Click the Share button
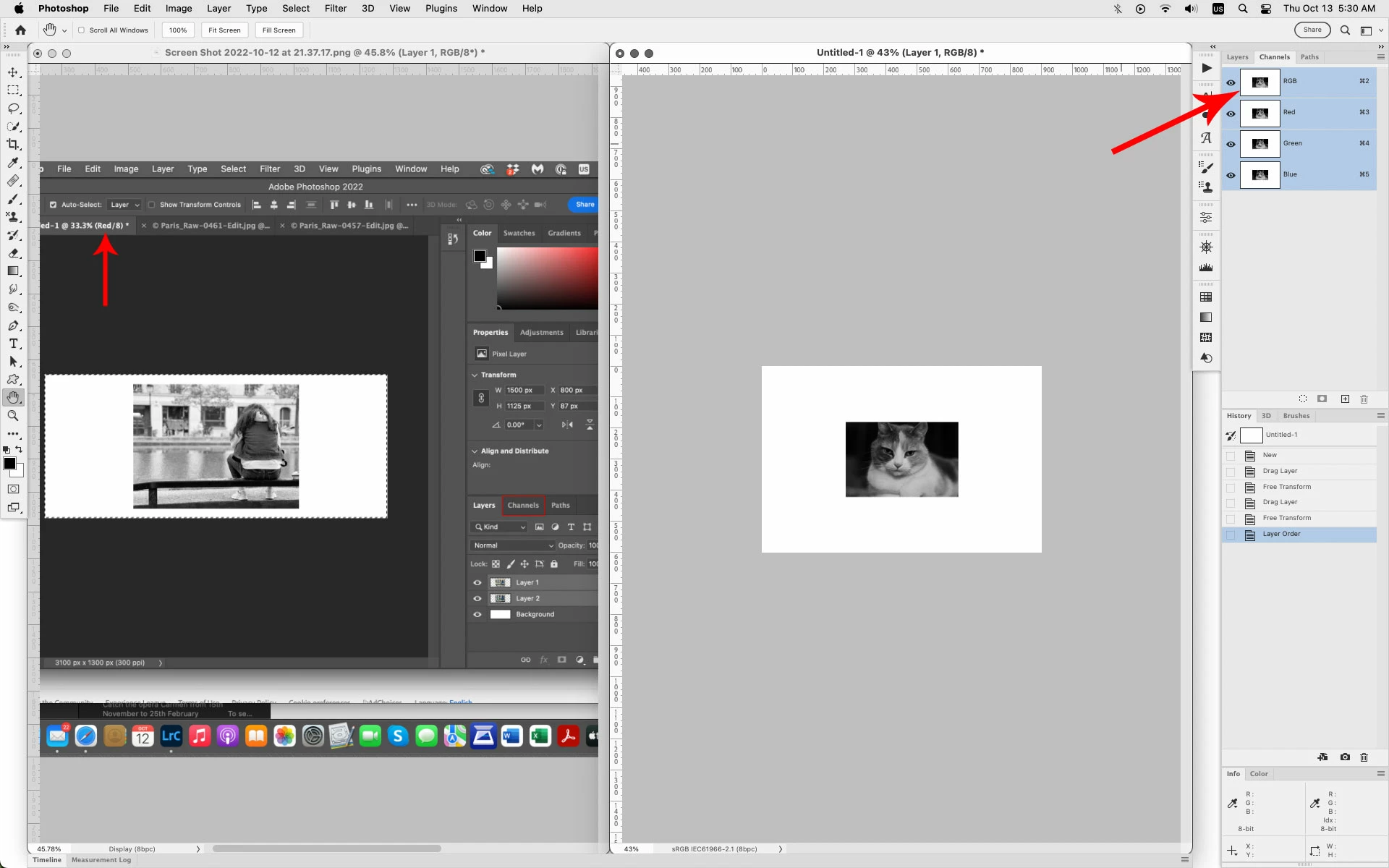The width and height of the screenshot is (1389, 868). [1312, 30]
